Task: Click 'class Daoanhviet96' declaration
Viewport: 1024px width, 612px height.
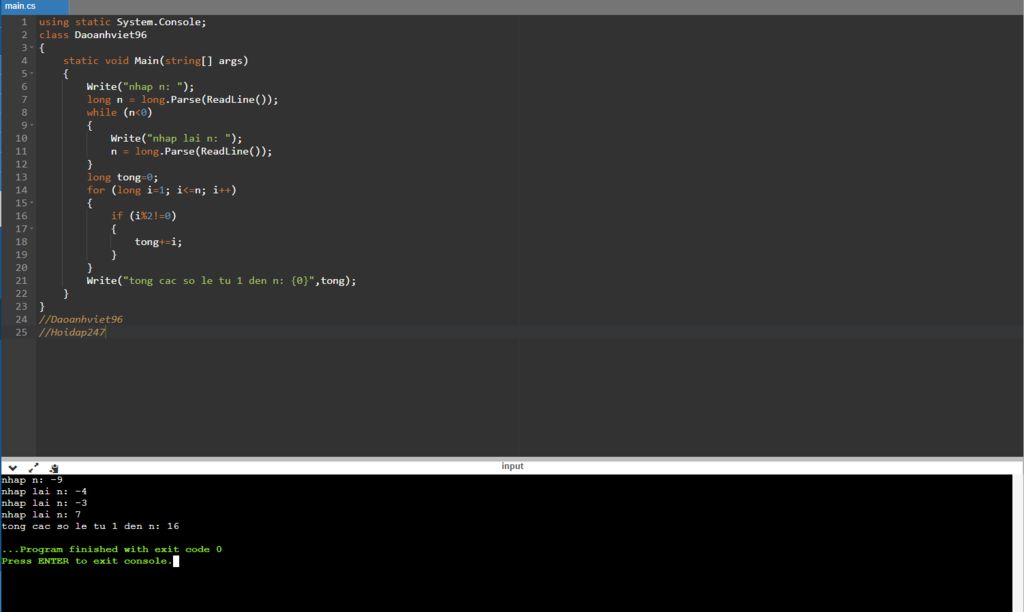Action: [x=93, y=35]
